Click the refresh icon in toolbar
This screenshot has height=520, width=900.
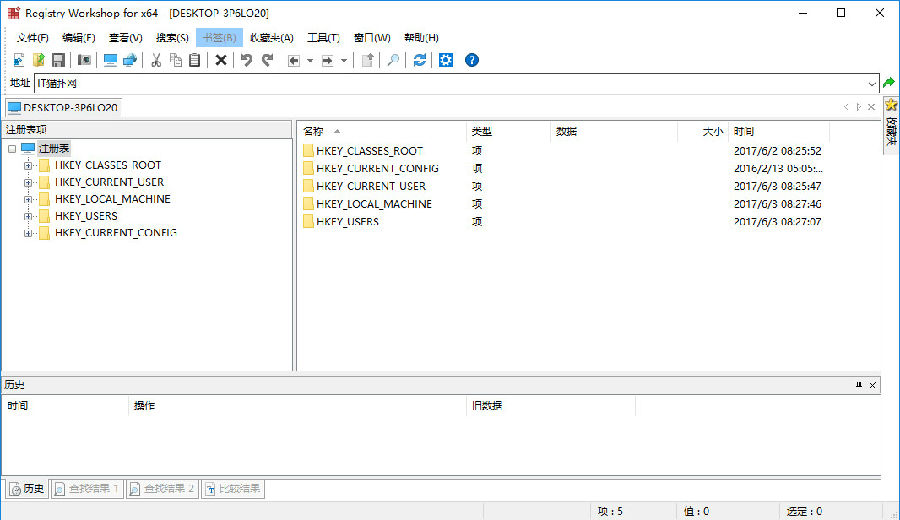pos(420,60)
